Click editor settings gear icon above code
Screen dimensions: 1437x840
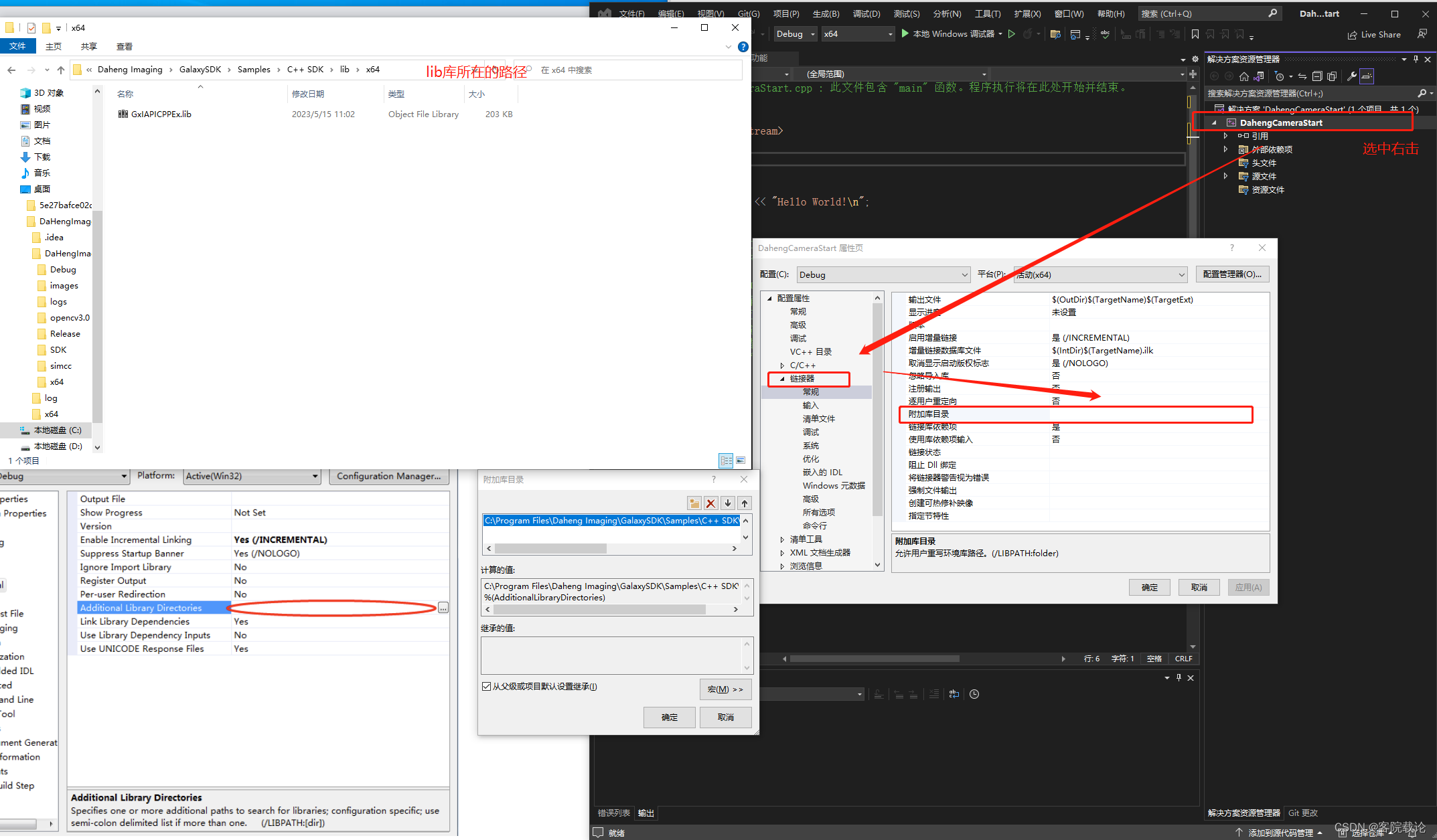click(x=1195, y=59)
